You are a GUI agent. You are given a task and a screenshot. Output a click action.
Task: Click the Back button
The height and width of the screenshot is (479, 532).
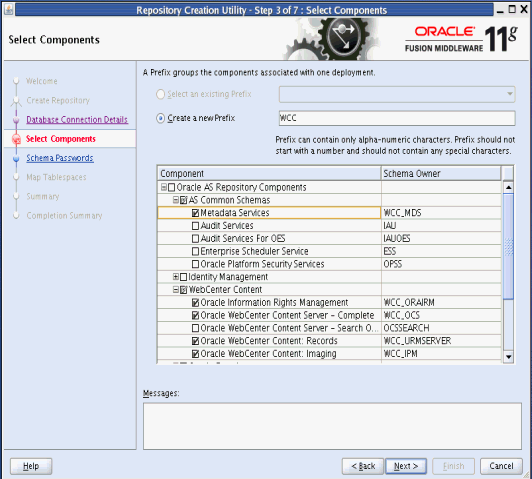click(363, 466)
